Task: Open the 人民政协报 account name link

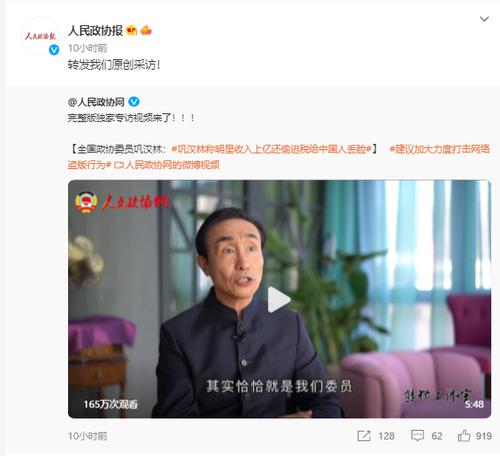Action: (95, 31)
